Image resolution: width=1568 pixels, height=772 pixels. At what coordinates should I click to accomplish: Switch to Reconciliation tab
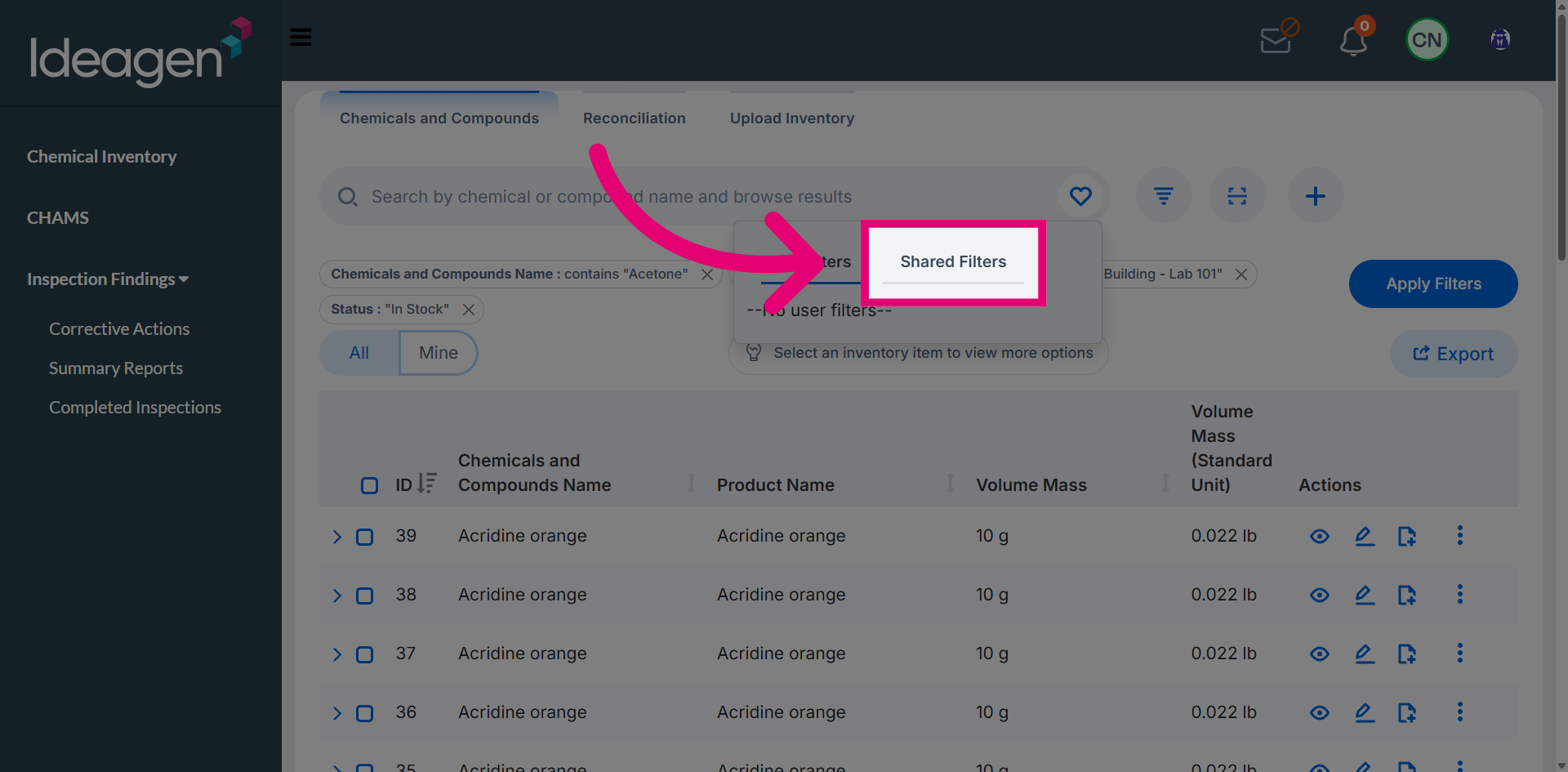(635, 118)
